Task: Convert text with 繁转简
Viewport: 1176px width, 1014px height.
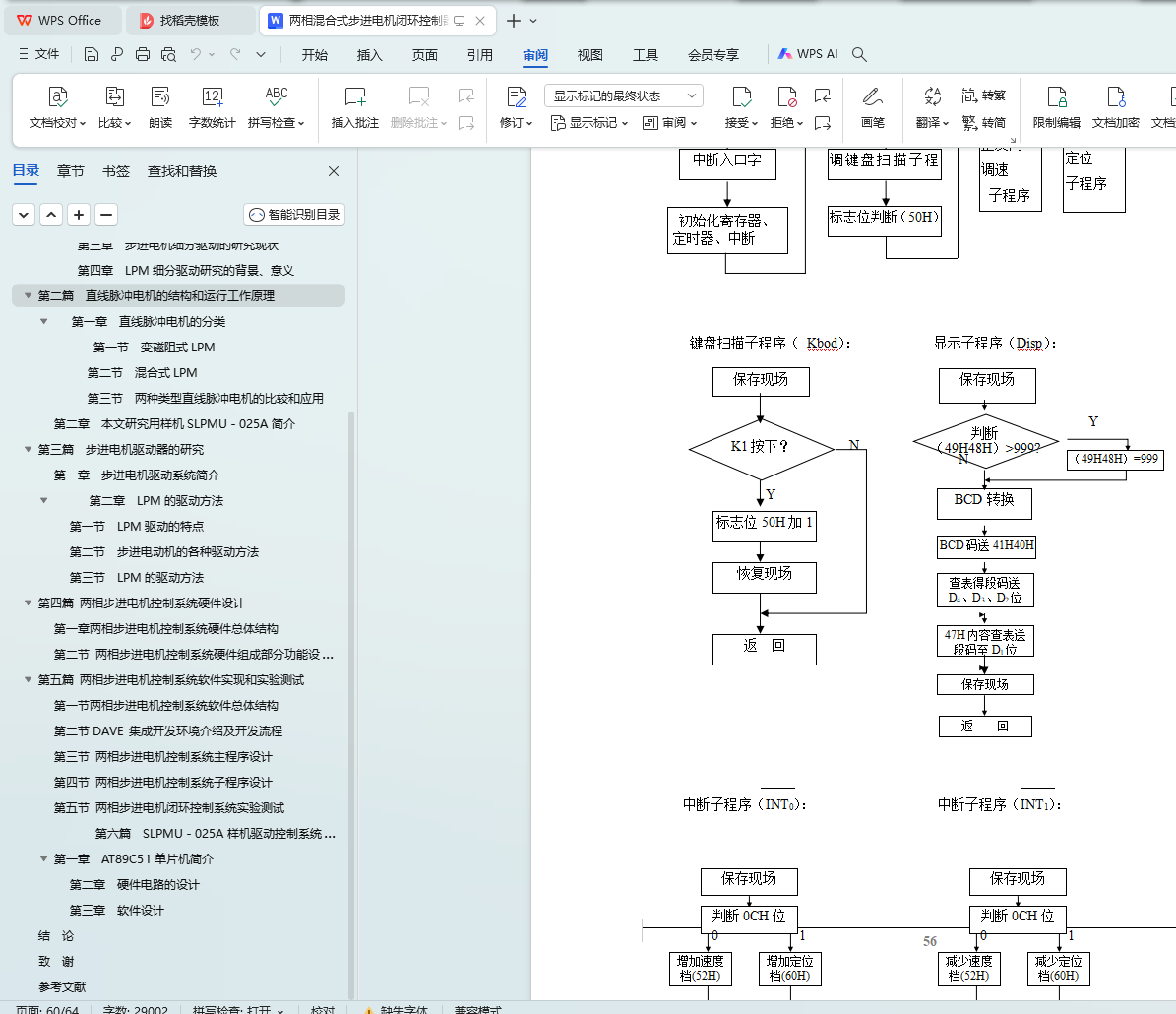Action: (983, 122)
